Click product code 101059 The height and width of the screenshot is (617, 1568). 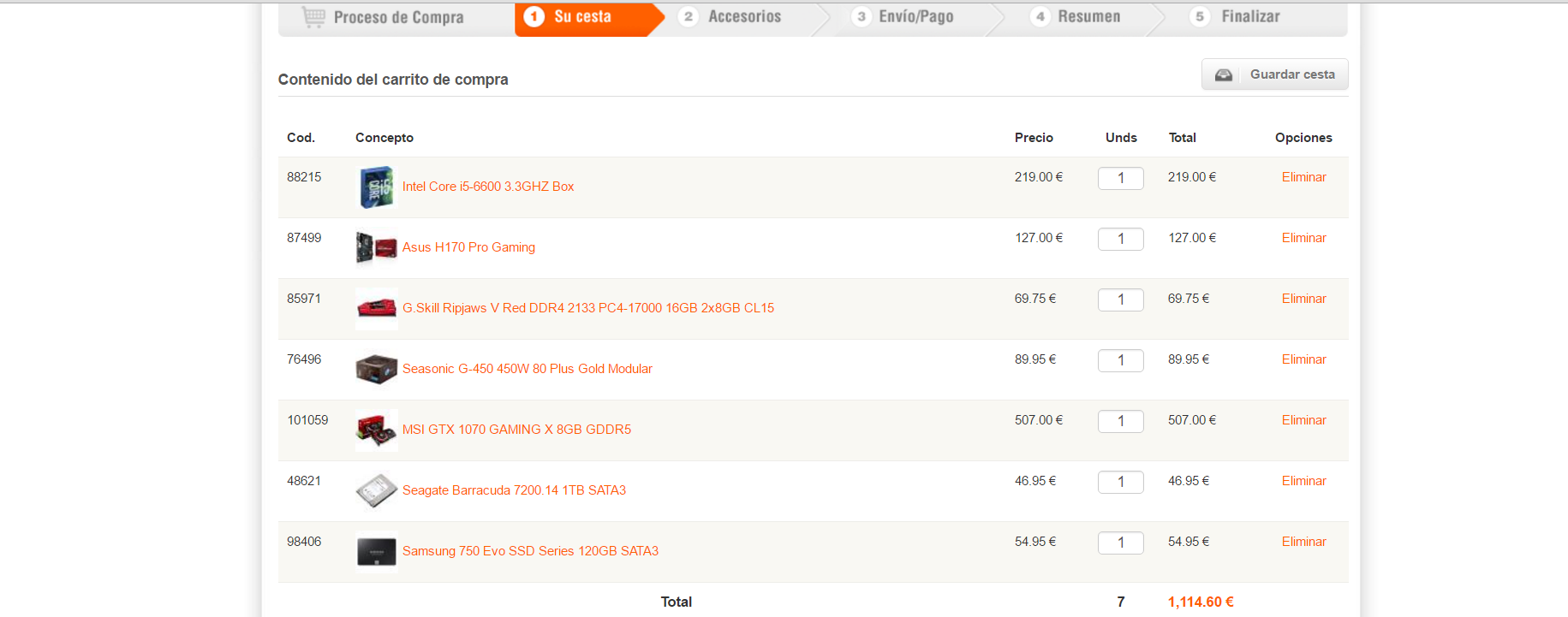307,420
